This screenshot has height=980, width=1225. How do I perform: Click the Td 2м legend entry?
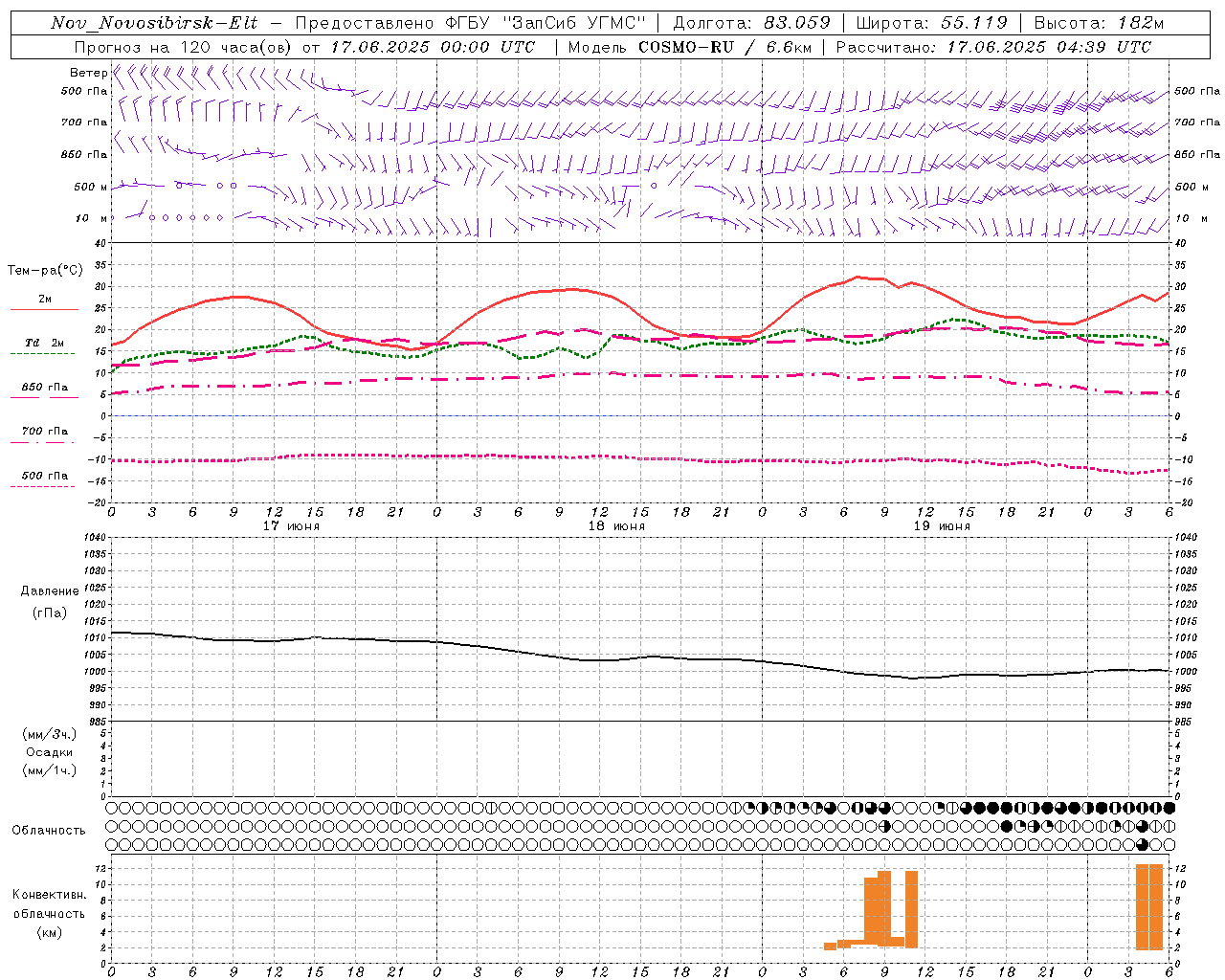tap(44, 343)
